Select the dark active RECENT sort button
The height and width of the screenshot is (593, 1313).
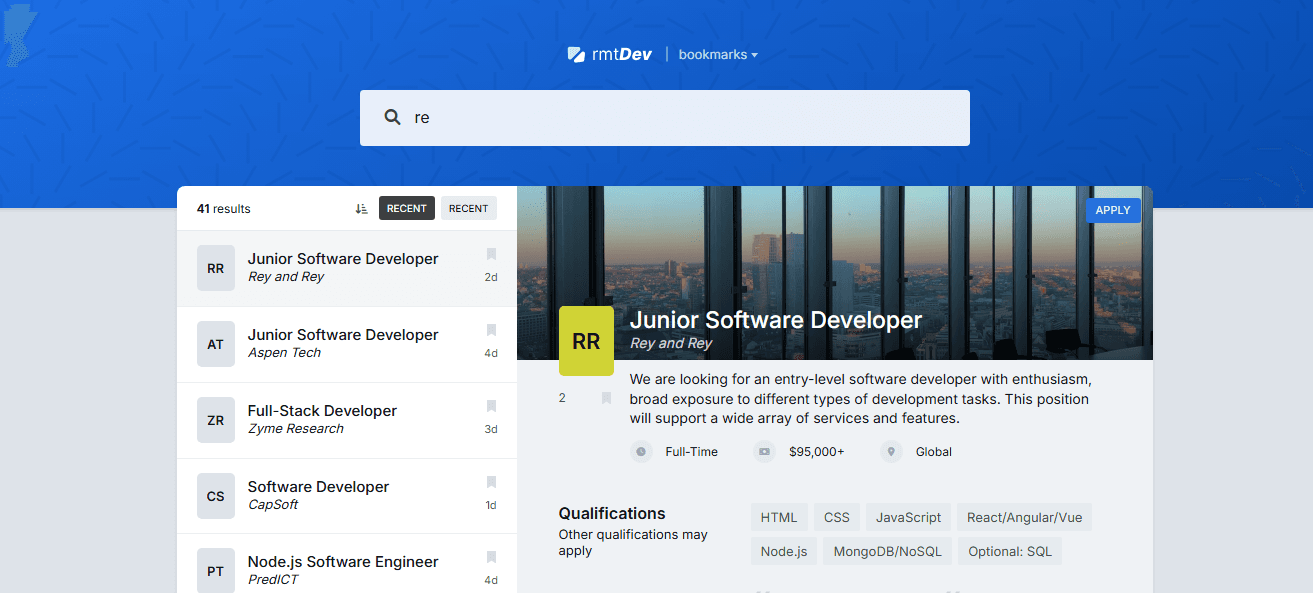click(x=407, y=208)
